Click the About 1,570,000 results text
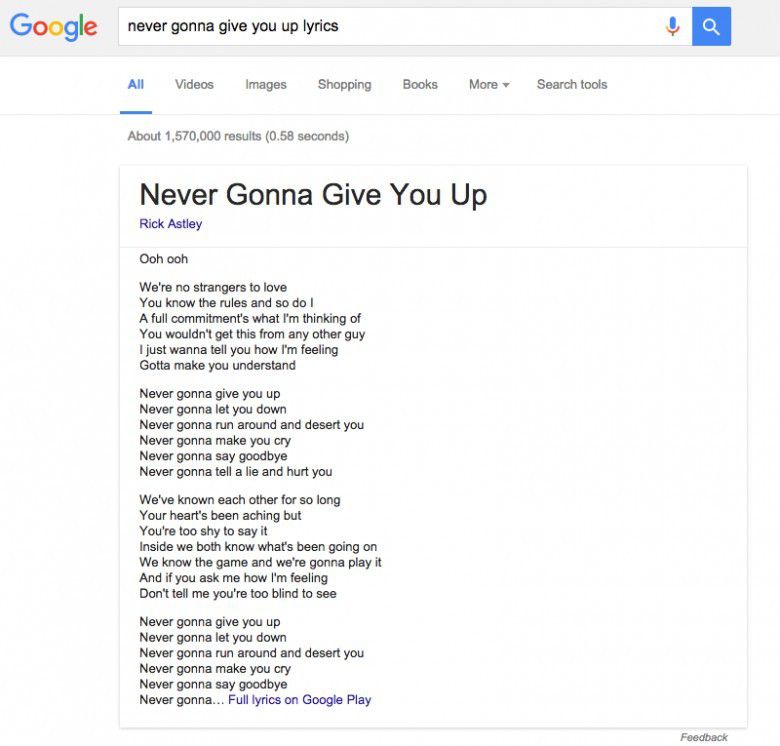The height and width of the screenshot is (746, 780). 238,136
